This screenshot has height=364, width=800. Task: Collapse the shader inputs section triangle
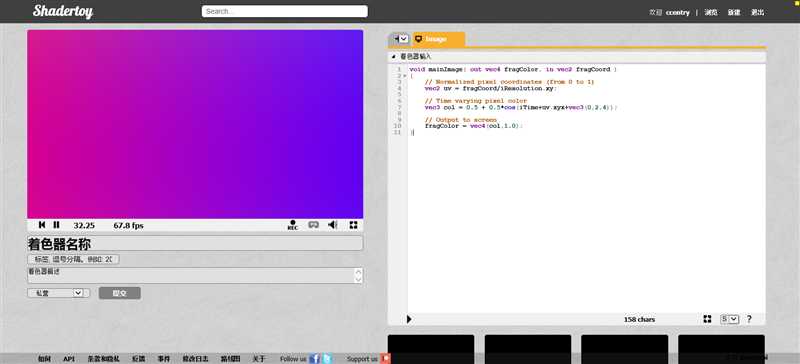[393, 57]
